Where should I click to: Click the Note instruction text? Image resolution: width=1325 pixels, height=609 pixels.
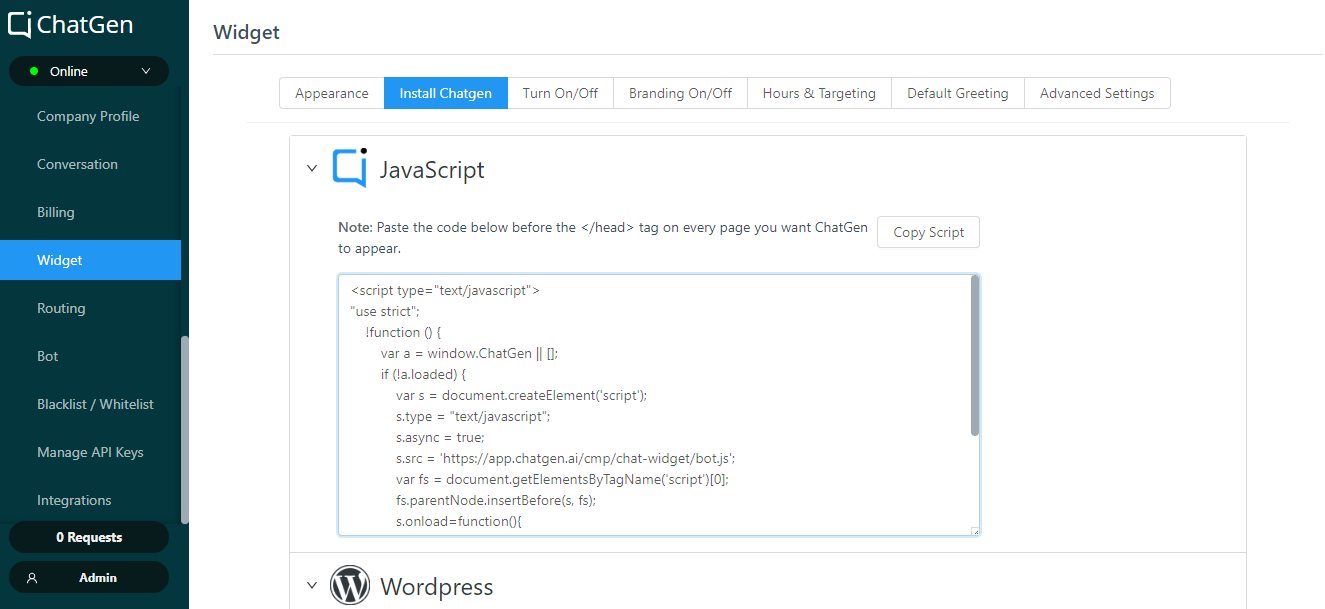click(602, 238)
